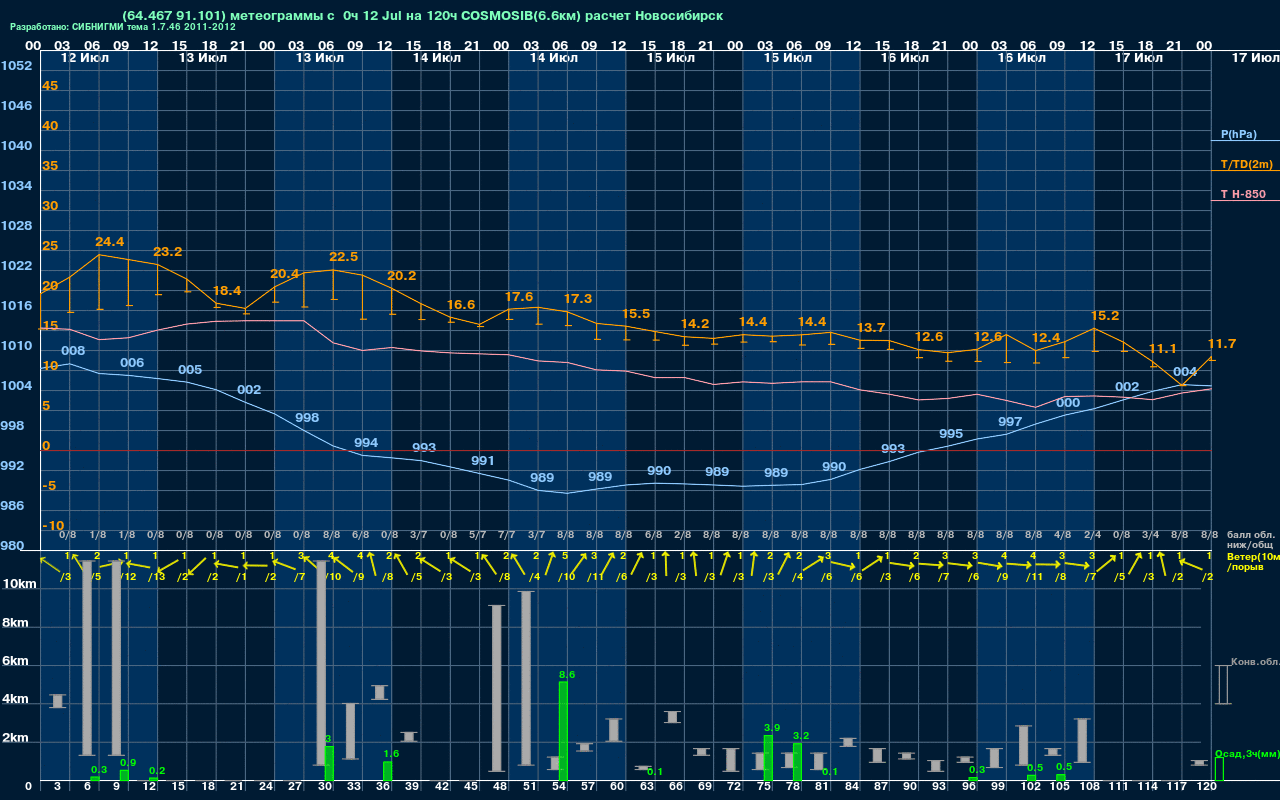Select the 22.5 temperature value
The height and width of the screenshot is (800, 1280).
[343, 257]
